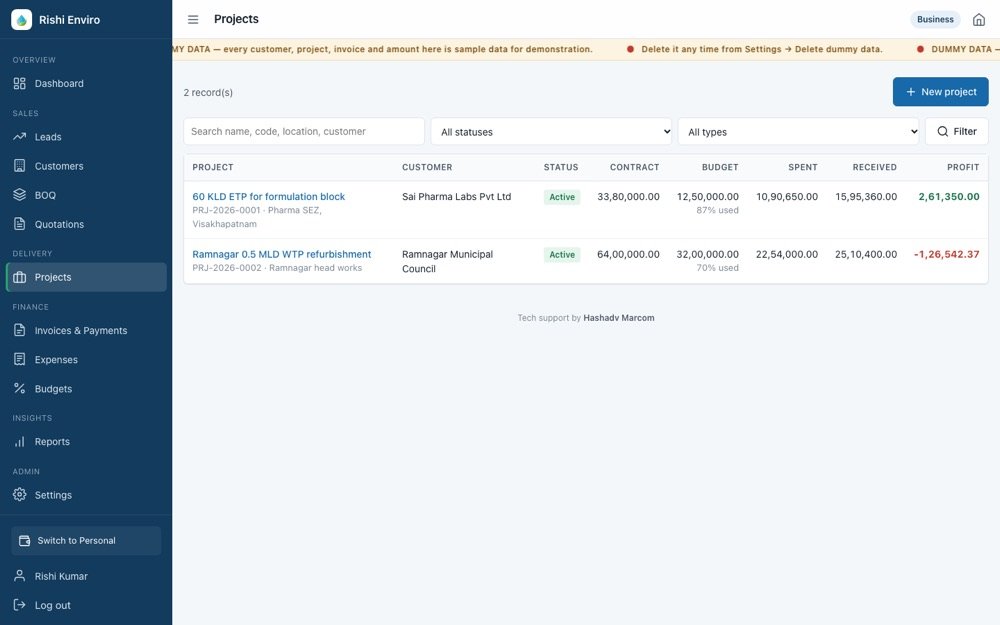
Task: Click the Filter button
Action: coord(957,131)
